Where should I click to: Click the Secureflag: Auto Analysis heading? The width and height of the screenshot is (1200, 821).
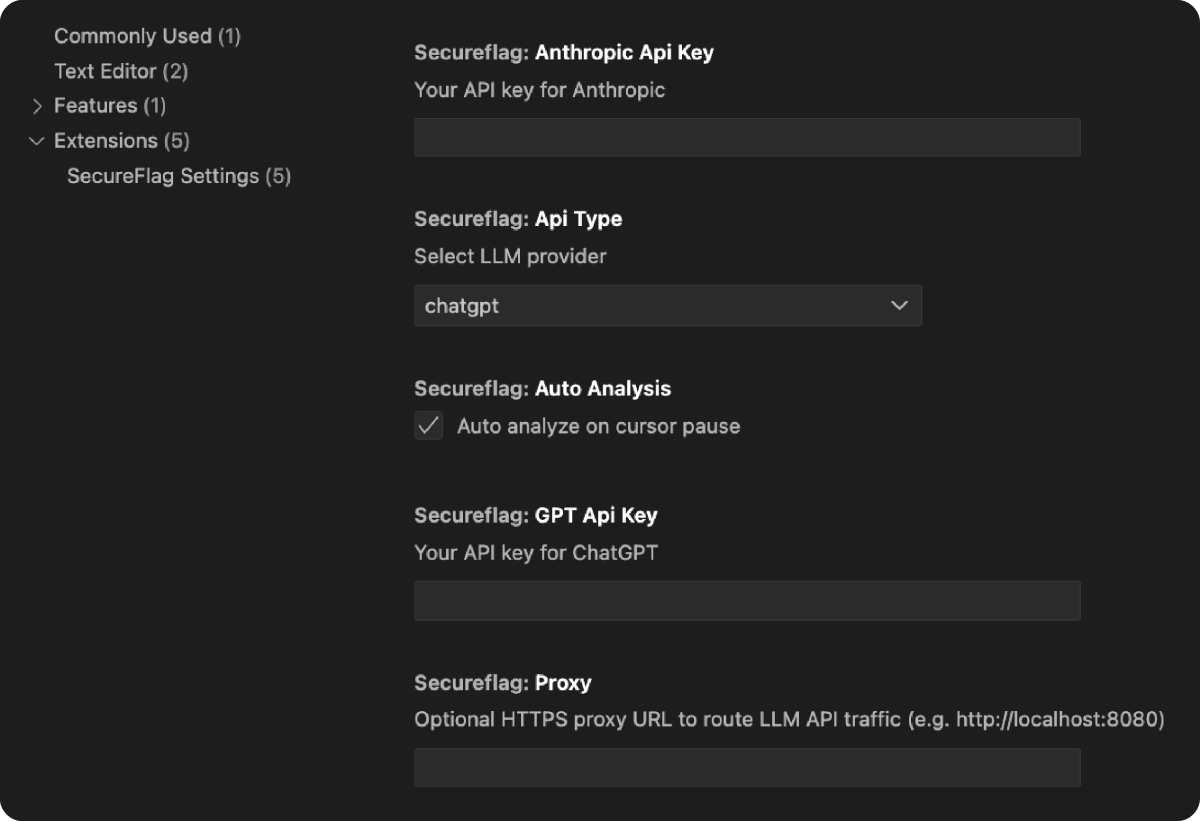coord(543,389)
